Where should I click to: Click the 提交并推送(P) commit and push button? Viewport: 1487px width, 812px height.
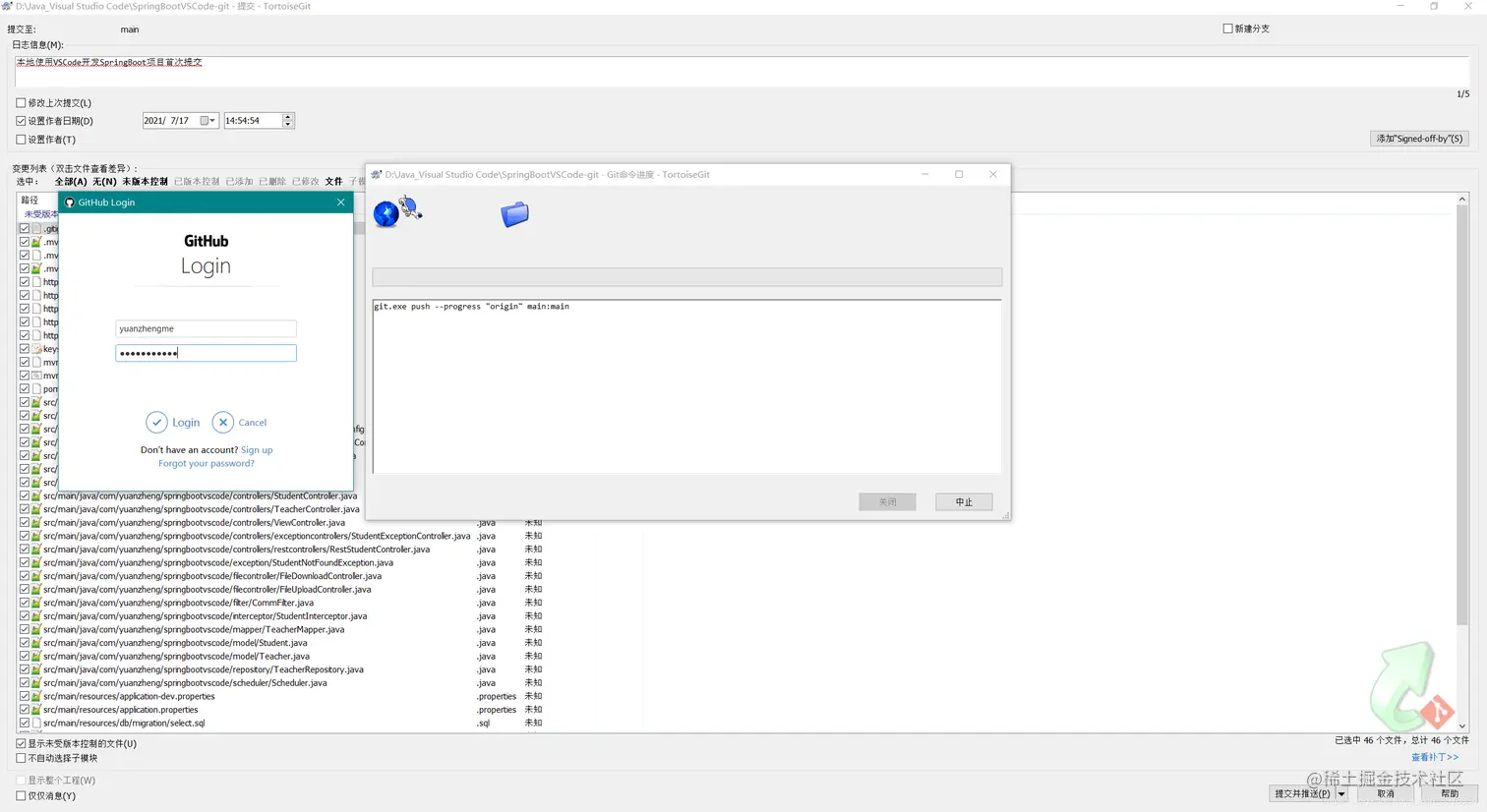coord(1302,793)
